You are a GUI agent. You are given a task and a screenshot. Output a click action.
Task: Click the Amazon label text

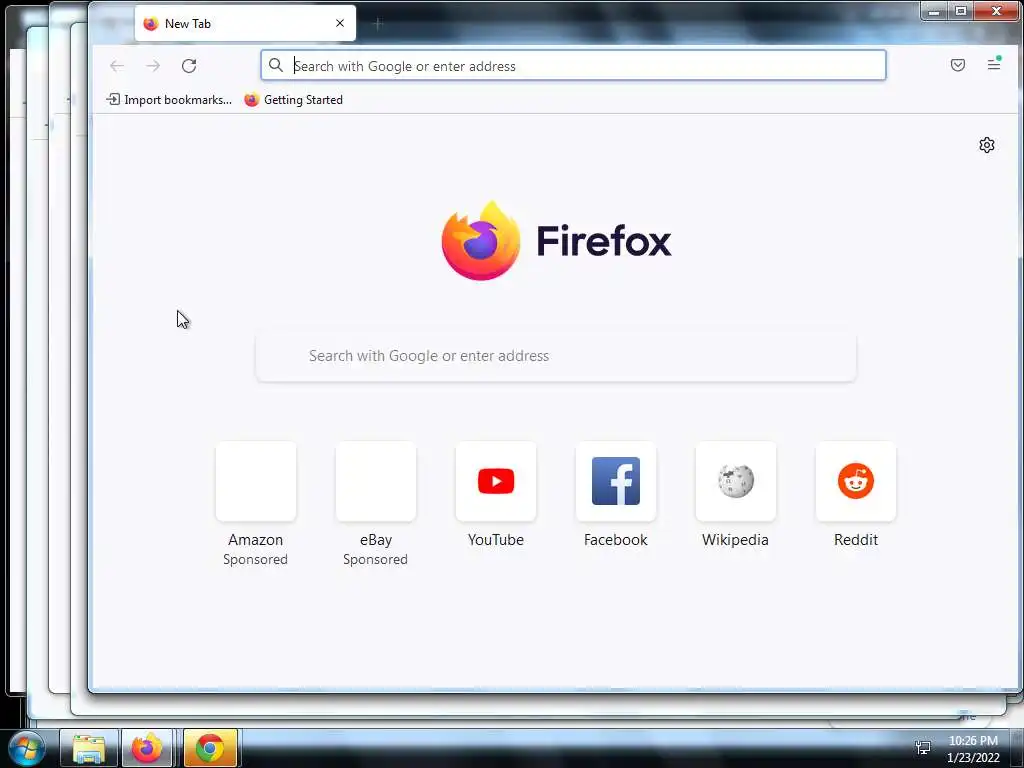(255, 540)
